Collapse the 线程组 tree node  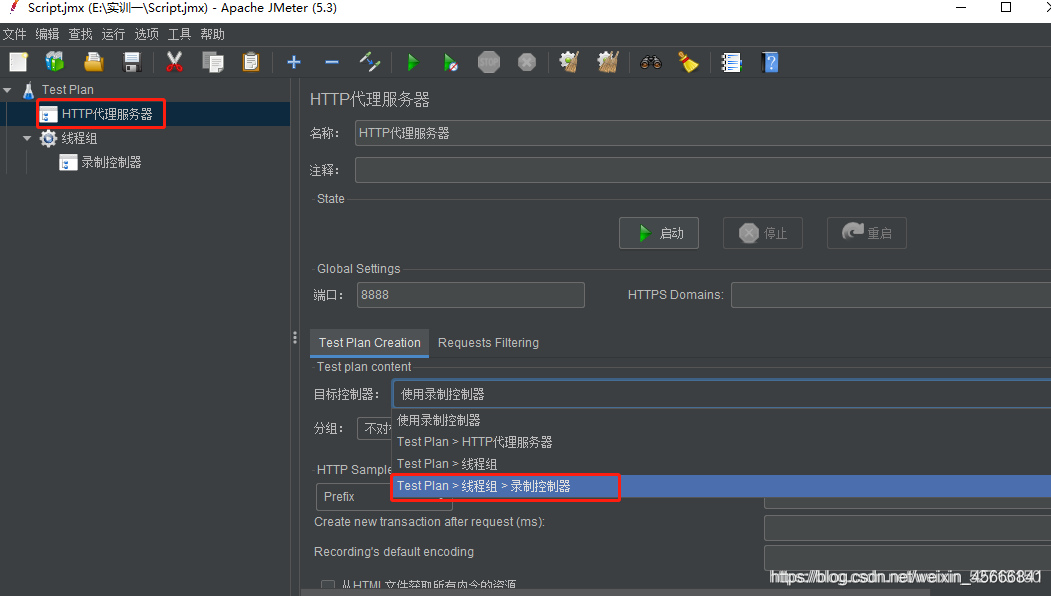point(27,138)
